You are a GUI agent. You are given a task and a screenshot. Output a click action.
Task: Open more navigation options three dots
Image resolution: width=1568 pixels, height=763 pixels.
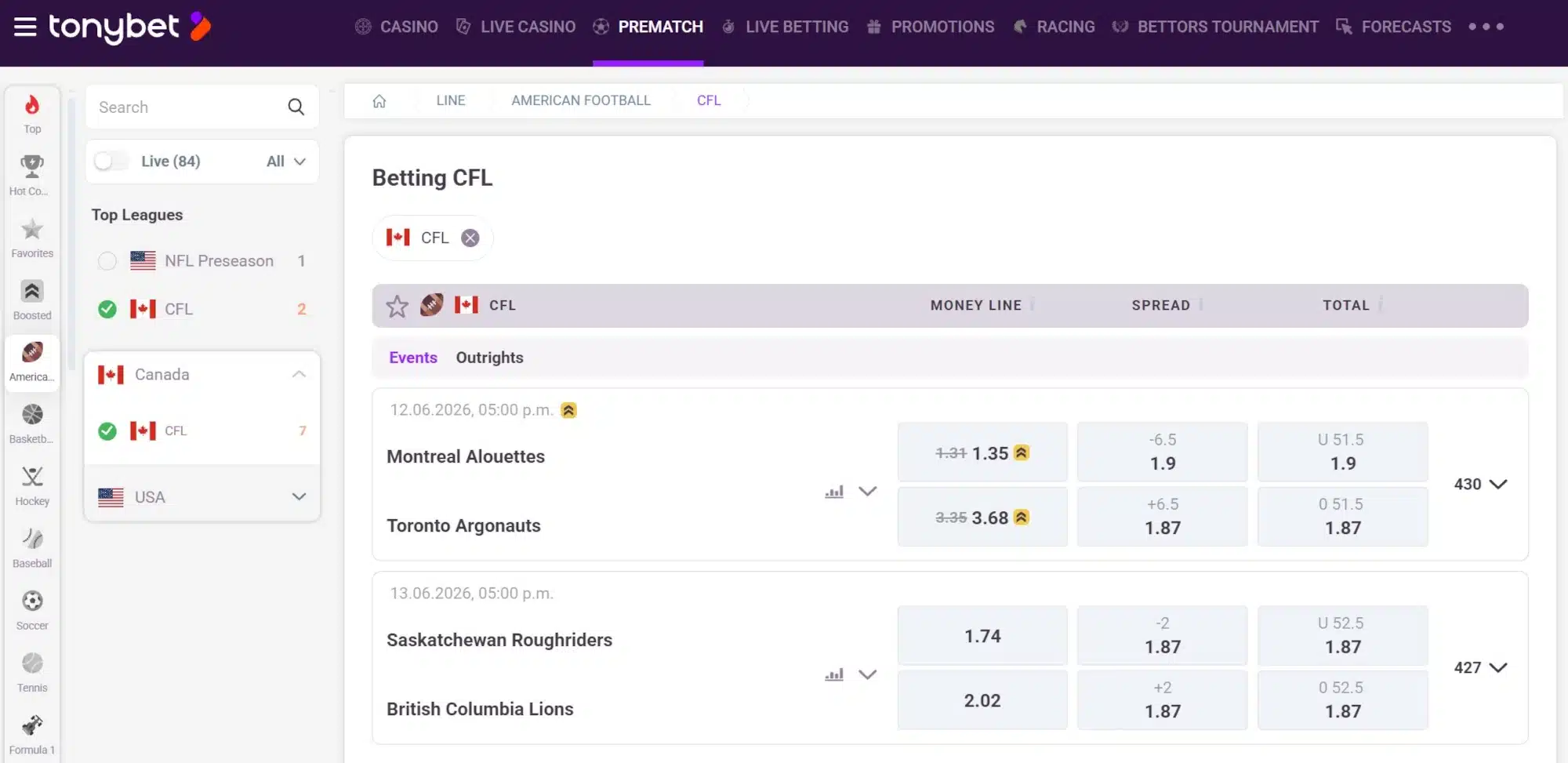pos(1486,27)
